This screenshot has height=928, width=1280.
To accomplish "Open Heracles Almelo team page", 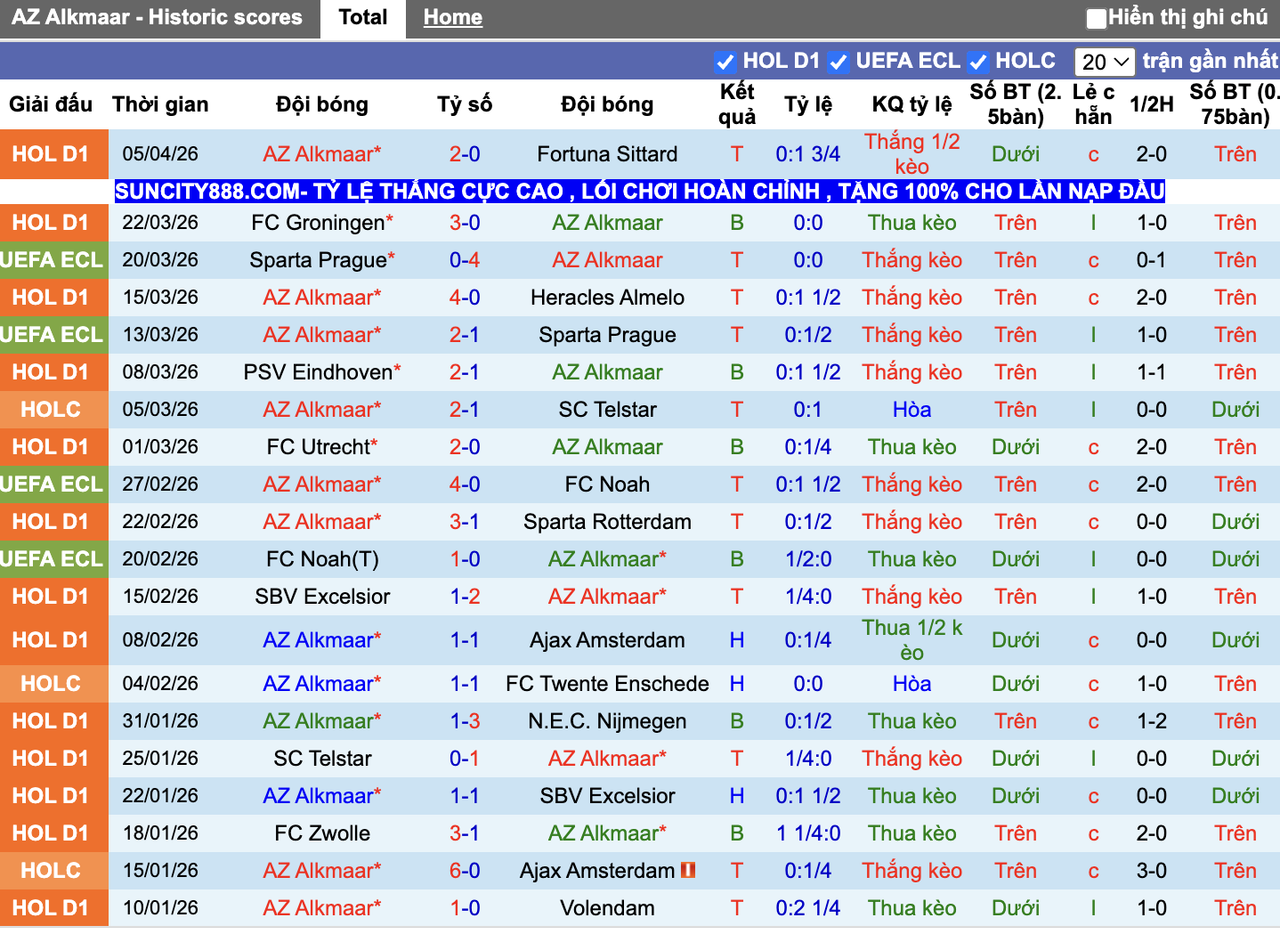I will click(x=607, y=297).
